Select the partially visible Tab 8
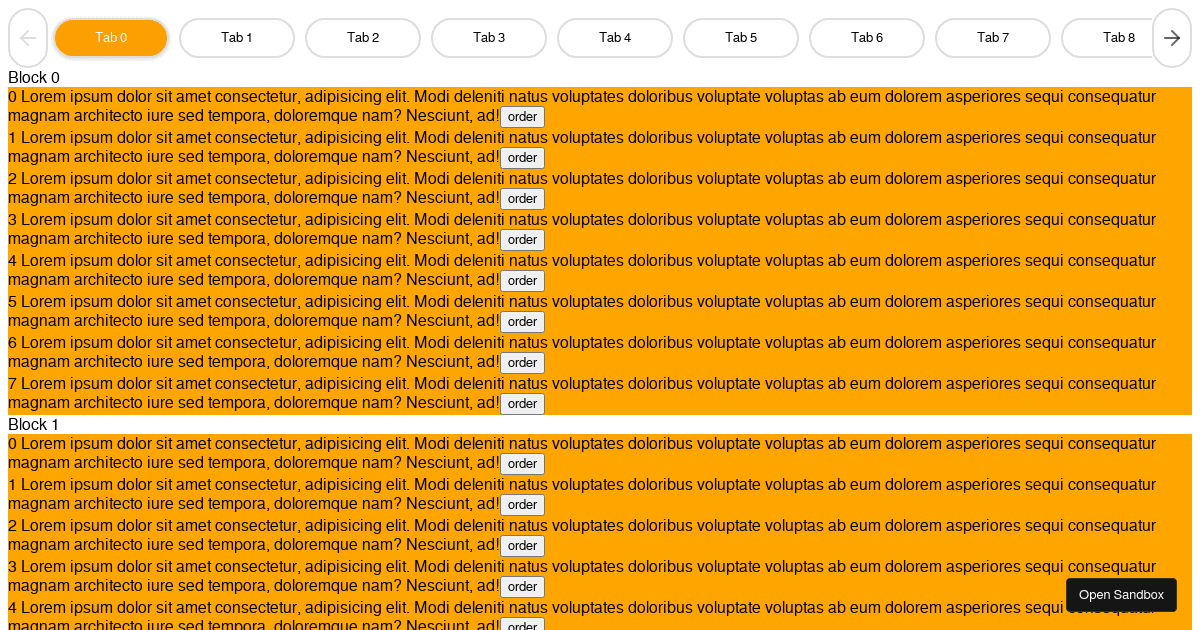1200x630 pixels. click(1110, 38)
